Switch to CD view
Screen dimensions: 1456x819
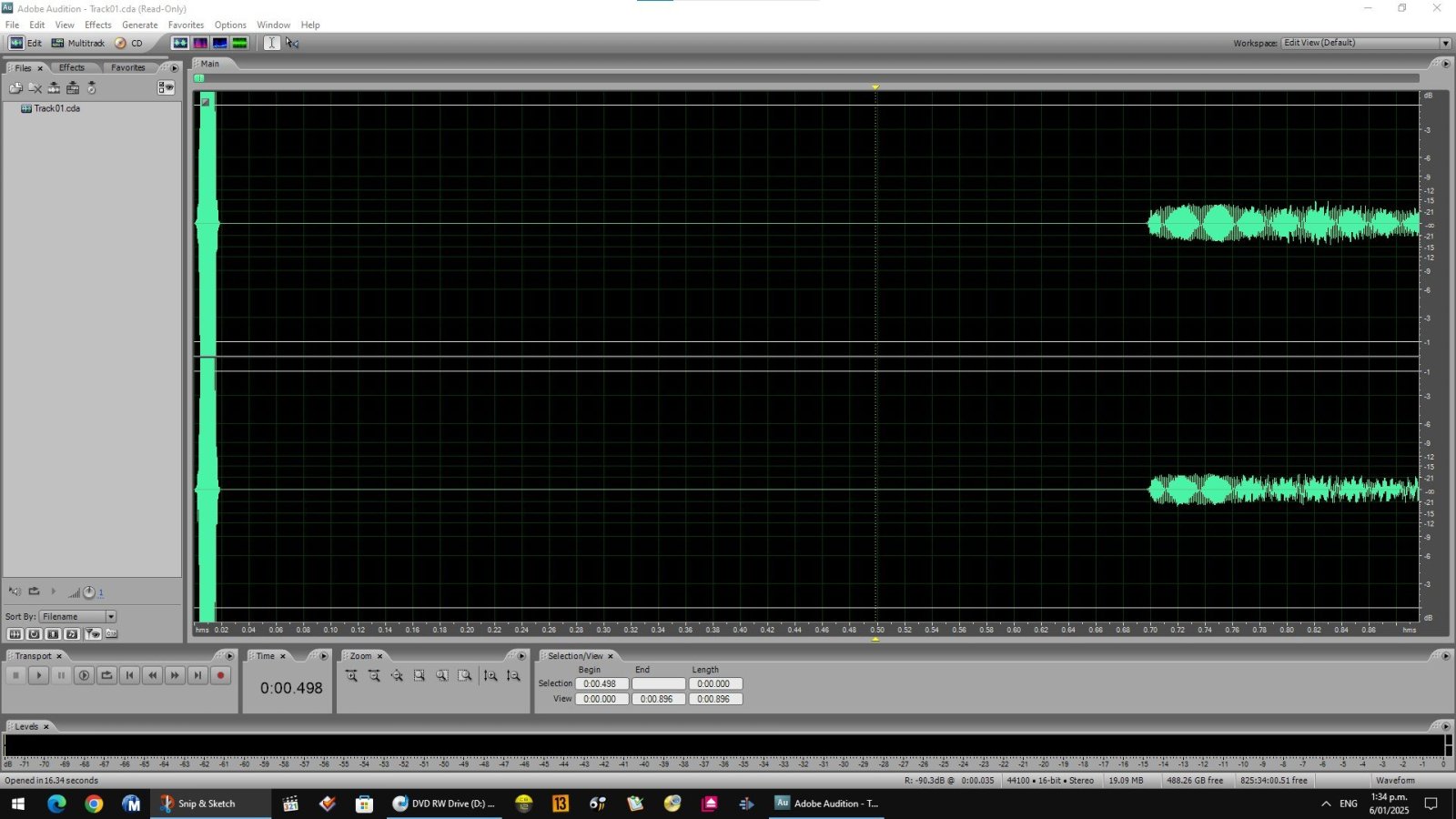tap(128, 43)
